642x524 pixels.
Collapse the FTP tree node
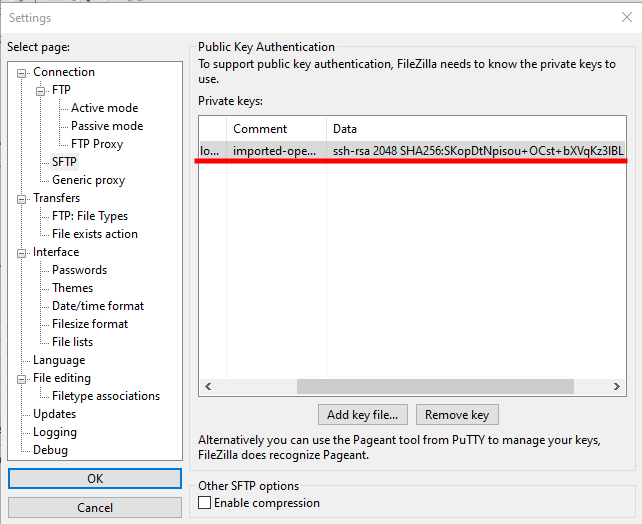(40, 91)
